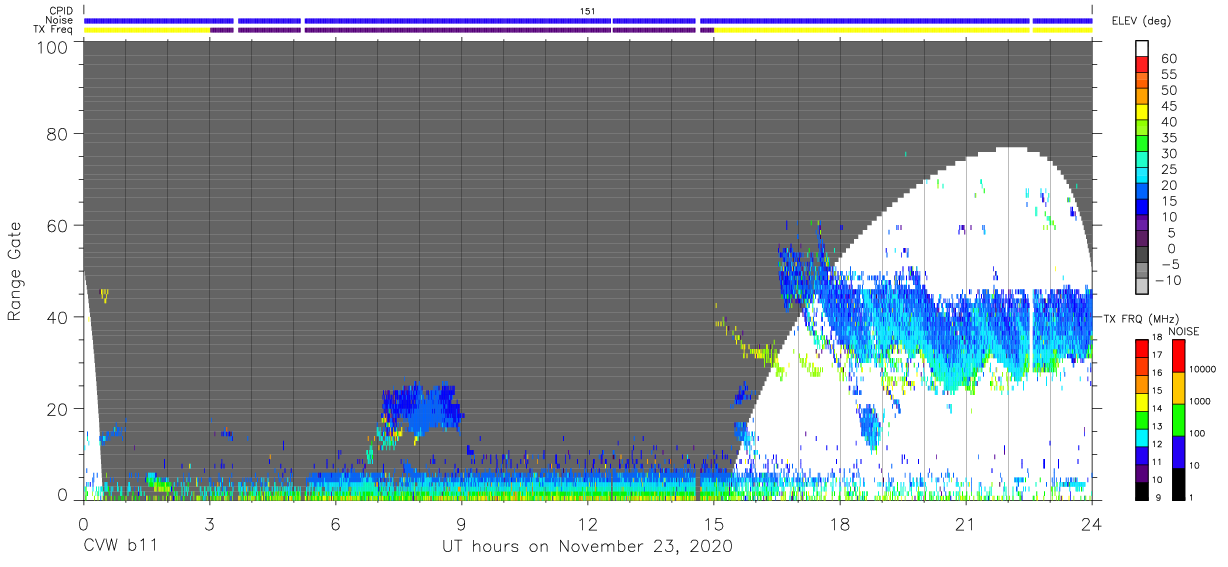Click the 'Noise' label above the plot
Screen dimensions: 1228x567
pos(60,20)
